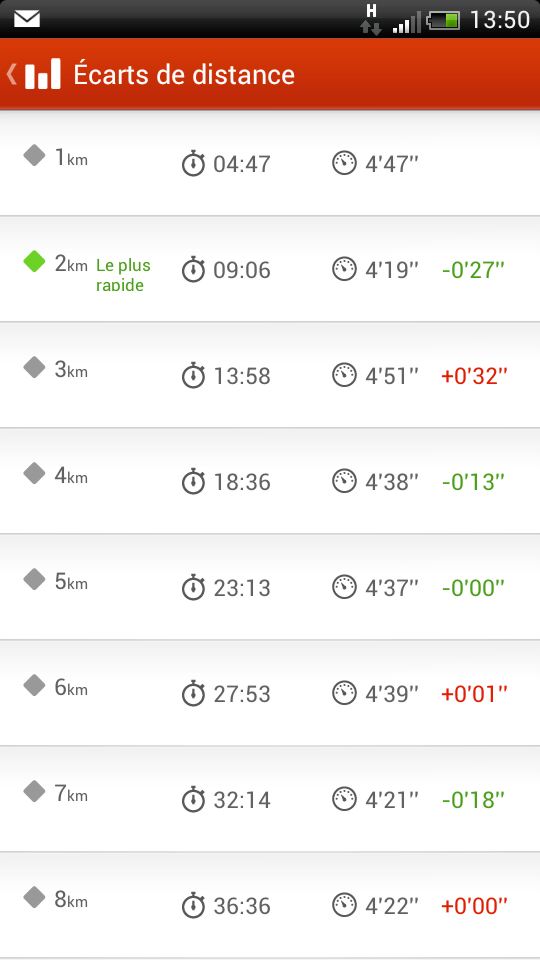The height and width of the screenshot is (960, 540).
Task: Tap the 13:50 clock in the status bar
Action: point(500,20)
